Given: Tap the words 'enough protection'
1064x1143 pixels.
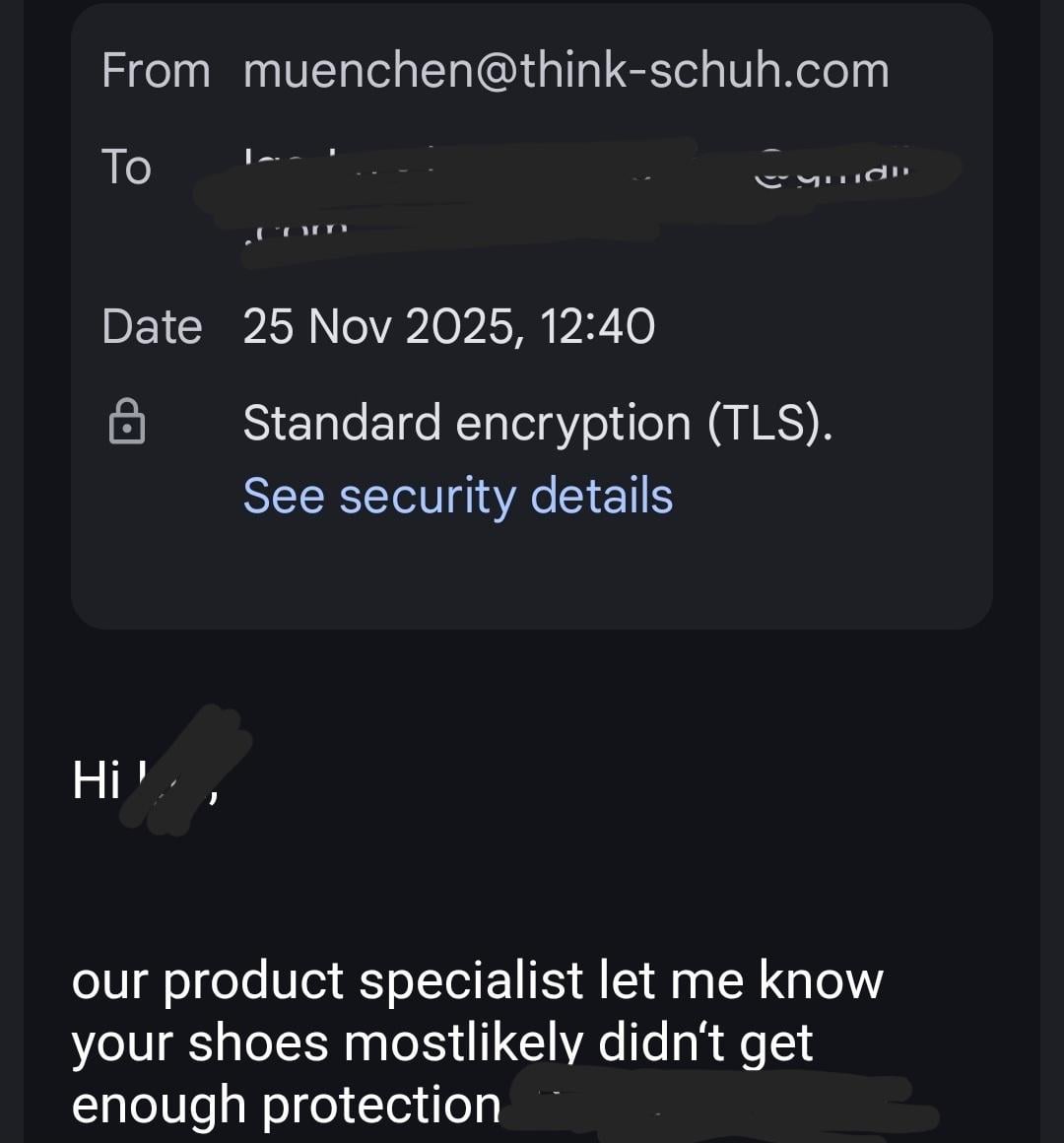Looking at the screenshot, I should 286,1105.
